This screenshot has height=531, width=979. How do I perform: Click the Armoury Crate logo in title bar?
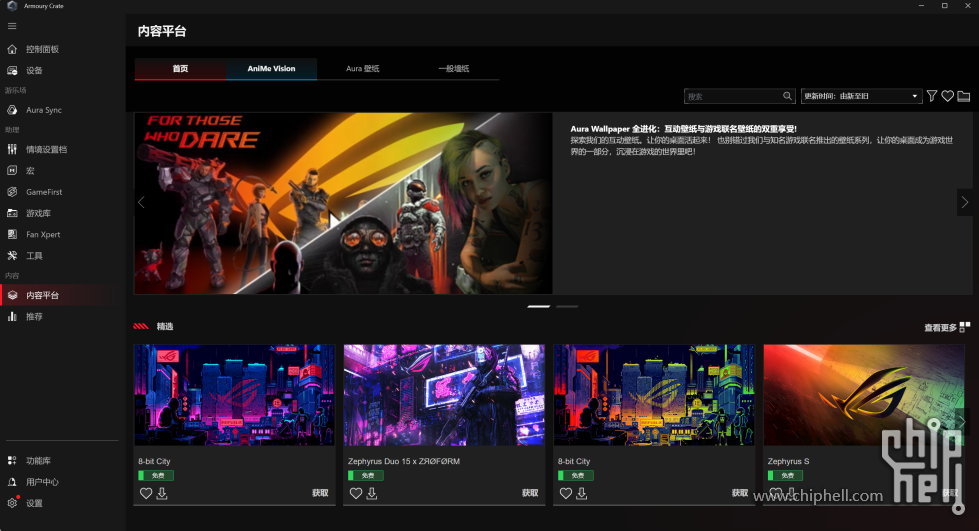12,6
